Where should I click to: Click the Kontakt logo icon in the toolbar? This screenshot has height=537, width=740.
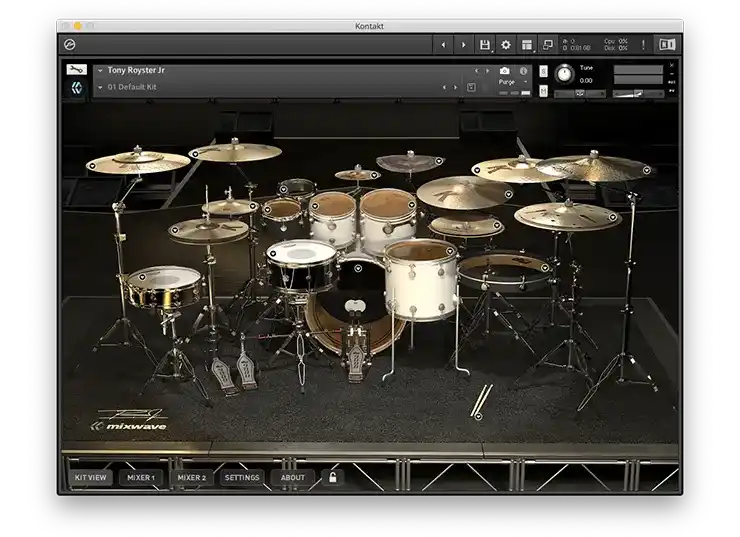pyautogui.click(x=70, y=45)
